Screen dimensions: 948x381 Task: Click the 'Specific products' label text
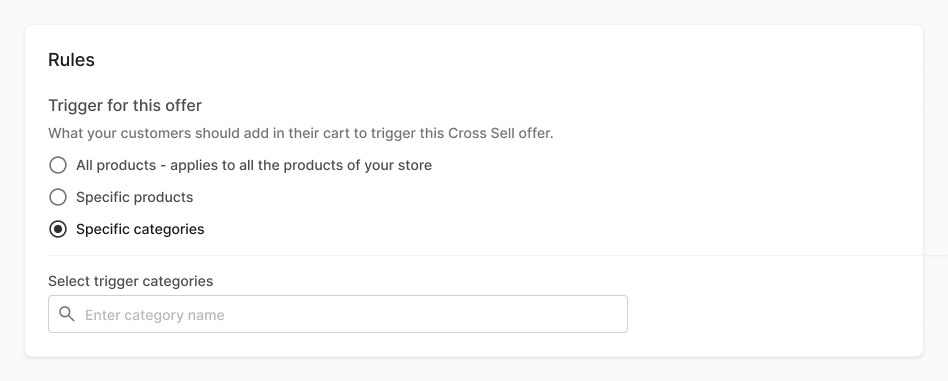point(135,197)
